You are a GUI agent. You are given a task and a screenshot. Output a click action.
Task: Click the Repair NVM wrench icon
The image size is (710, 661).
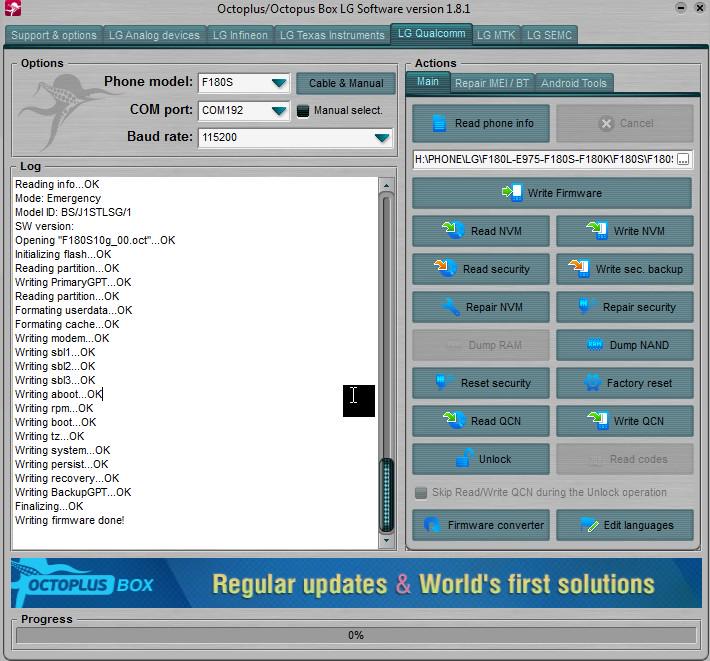pyautogui.click(x=451, y=307)
